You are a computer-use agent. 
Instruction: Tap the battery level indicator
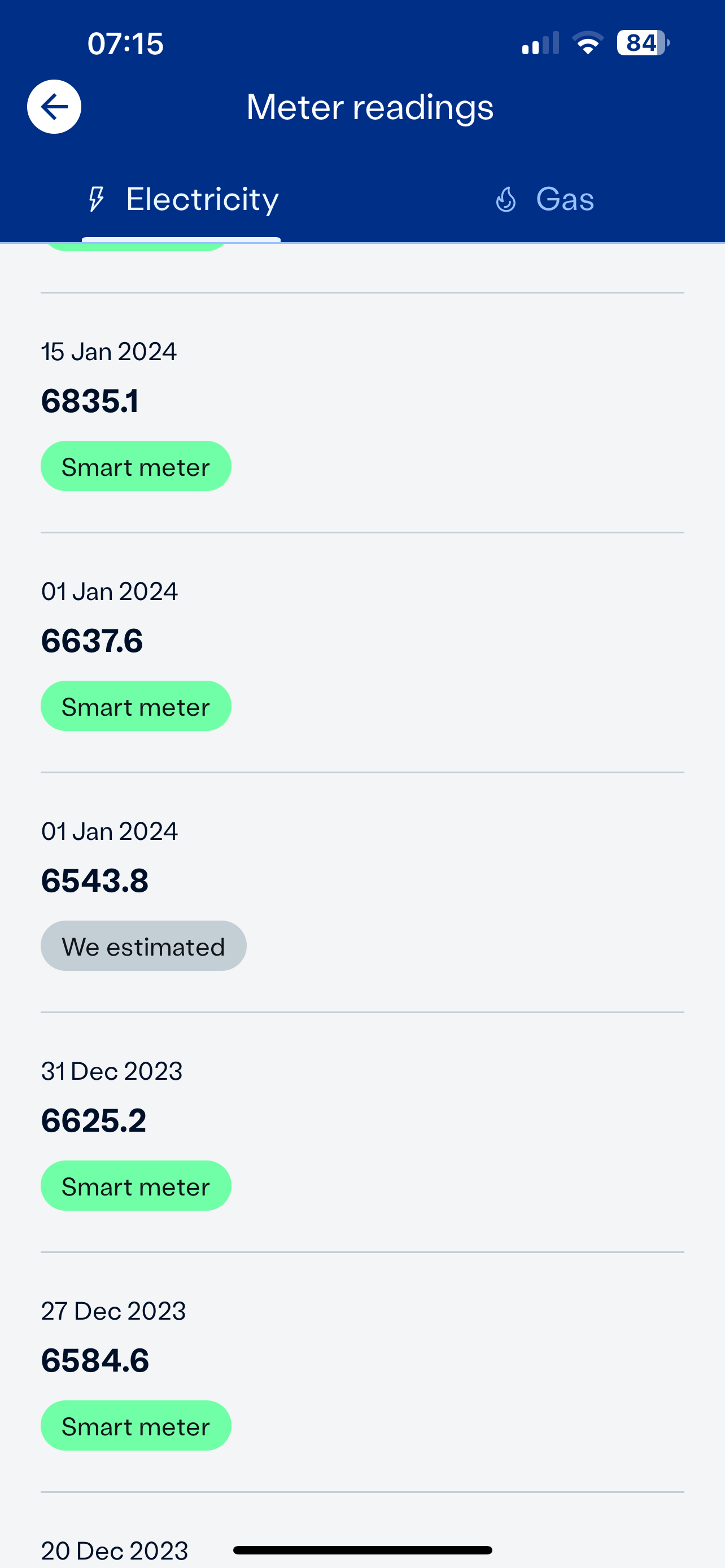642,43
